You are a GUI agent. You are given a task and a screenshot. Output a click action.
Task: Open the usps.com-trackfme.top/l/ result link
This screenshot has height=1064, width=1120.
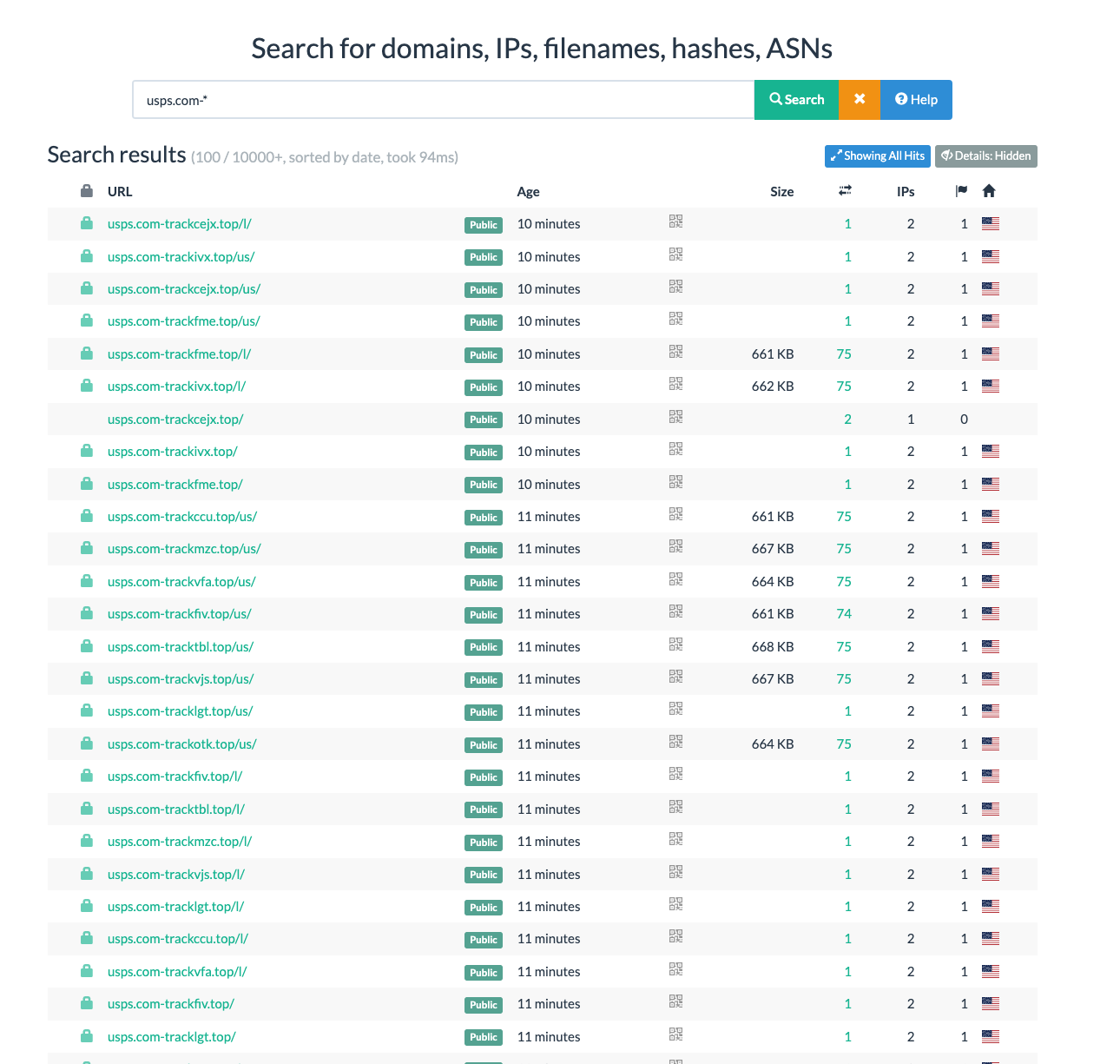(x=178, y=354)
